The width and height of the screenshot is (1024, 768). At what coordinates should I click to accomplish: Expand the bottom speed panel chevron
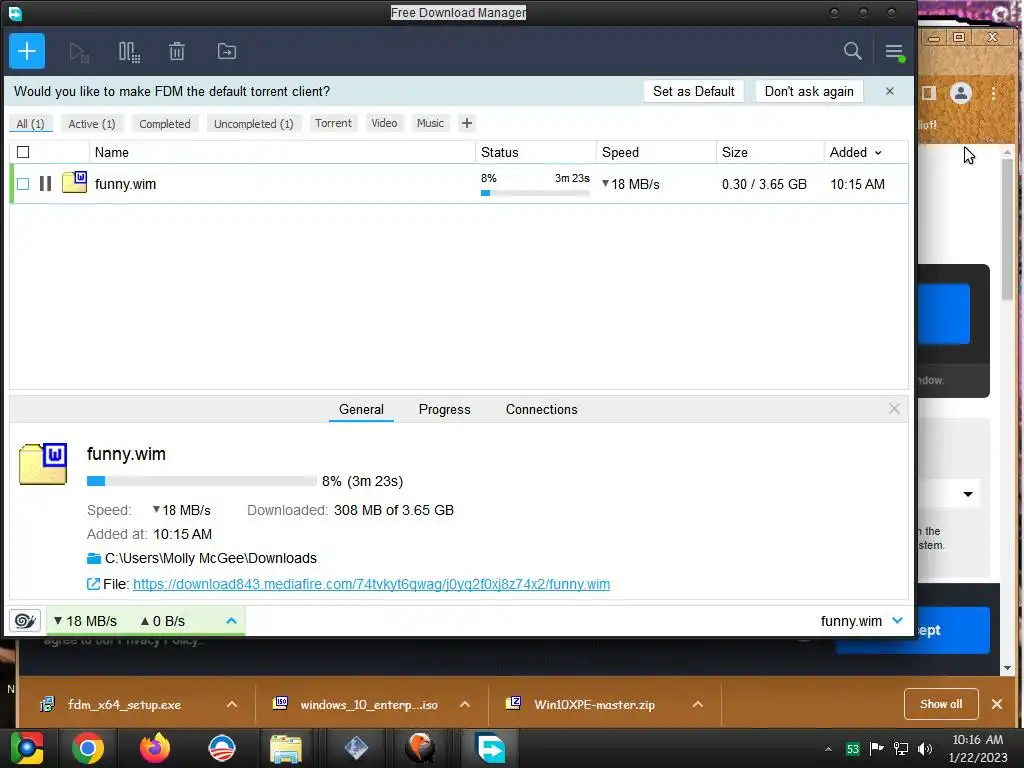pyautogui.click(x=231, y=620)
